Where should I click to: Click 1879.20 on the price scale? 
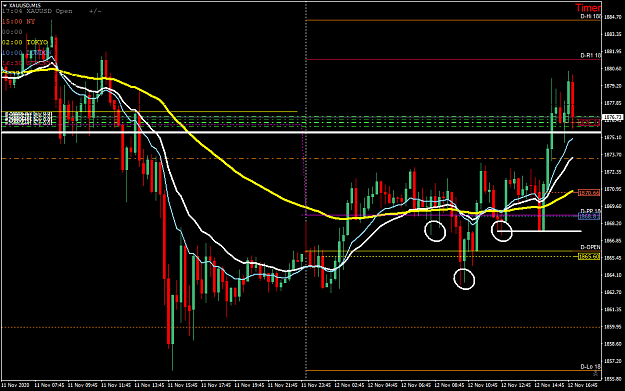[x=613, y=86]
